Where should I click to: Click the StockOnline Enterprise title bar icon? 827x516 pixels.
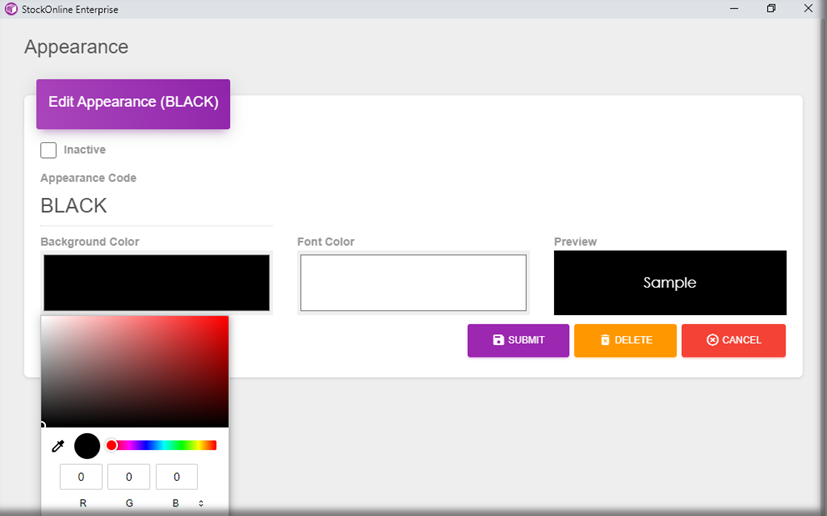tap(11, 9)
